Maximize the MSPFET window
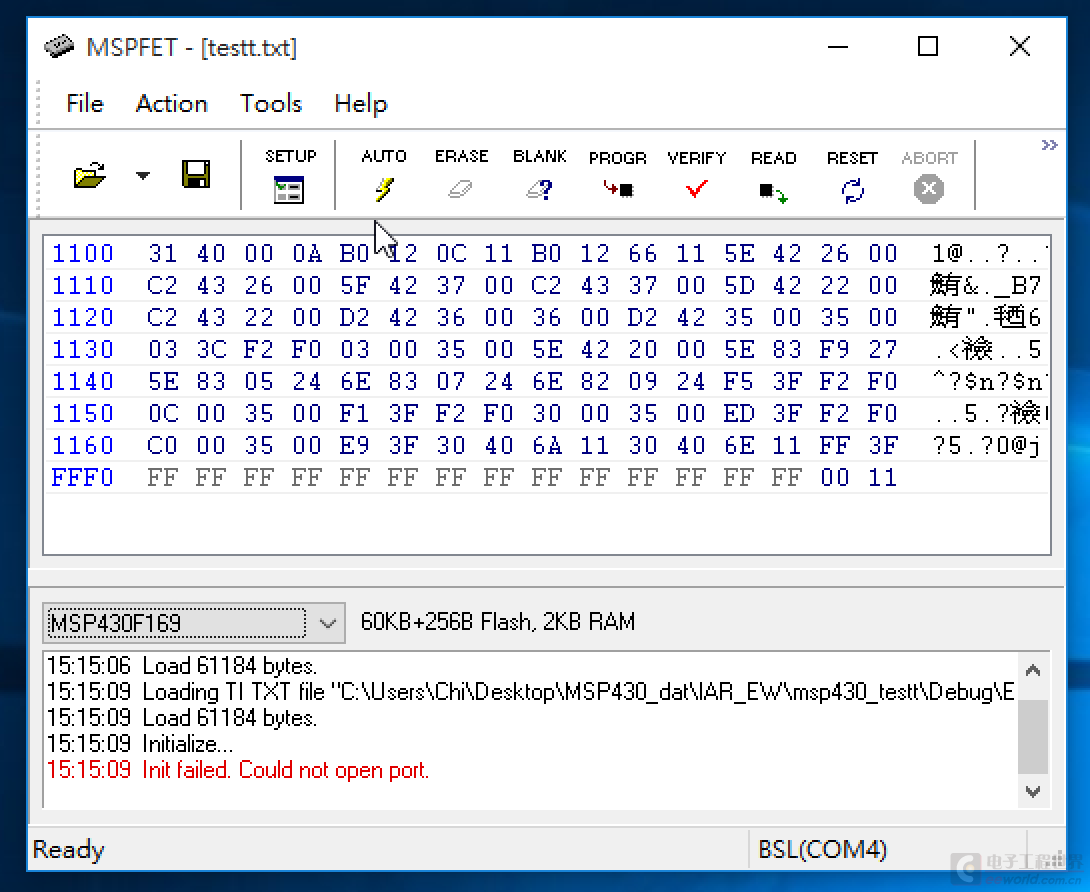The width and height of the screenshot is (1090, 892). coord(928,47)
